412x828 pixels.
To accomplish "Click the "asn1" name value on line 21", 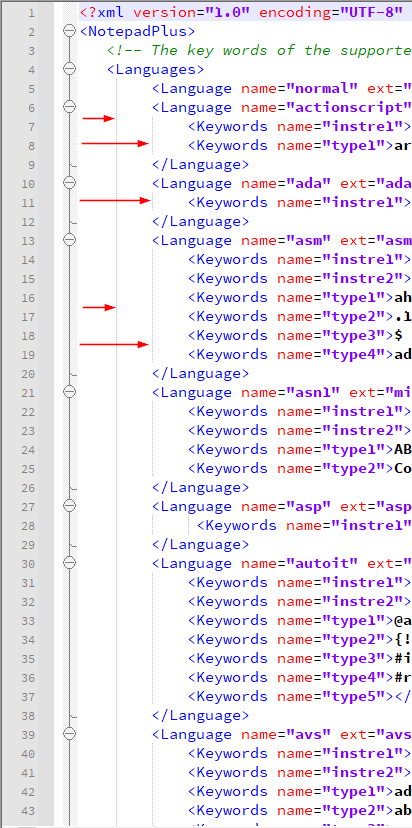I will (313, 393).
